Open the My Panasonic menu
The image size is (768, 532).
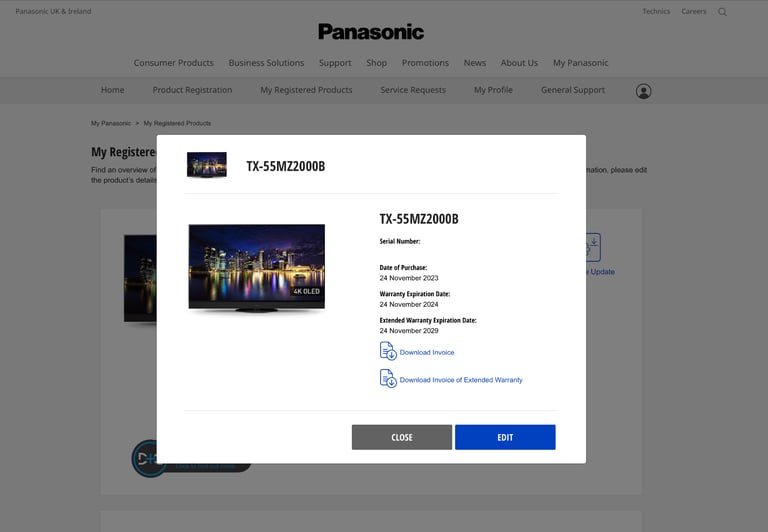coord(580,63)
